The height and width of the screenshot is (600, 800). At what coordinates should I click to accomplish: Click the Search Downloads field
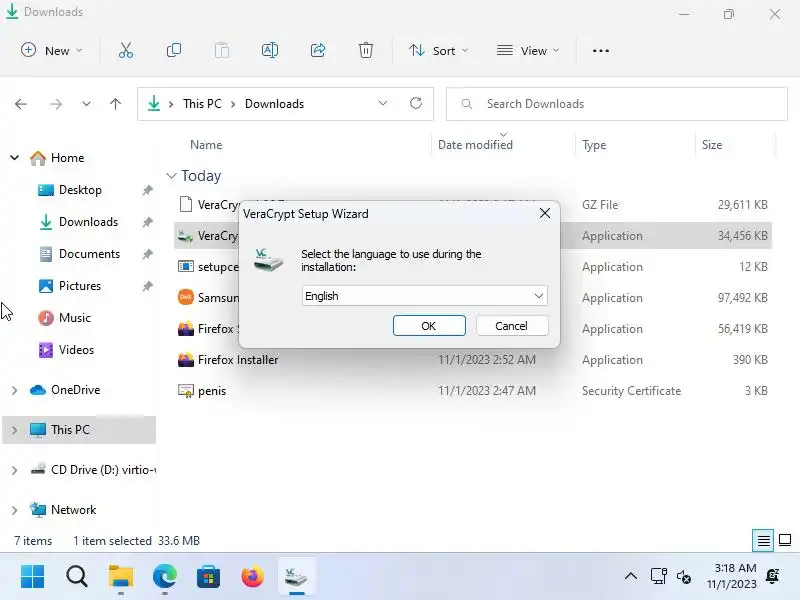[x=616, y=104]
